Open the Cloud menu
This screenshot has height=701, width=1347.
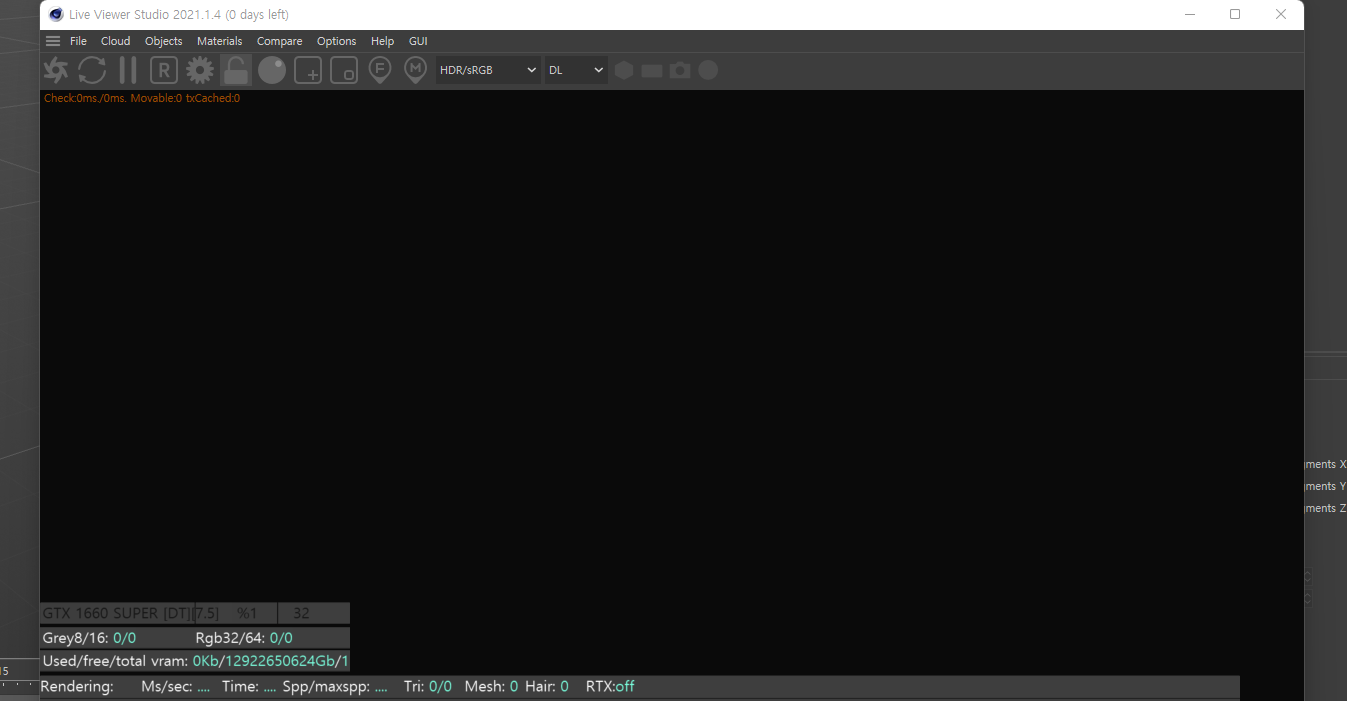[116, 41]
